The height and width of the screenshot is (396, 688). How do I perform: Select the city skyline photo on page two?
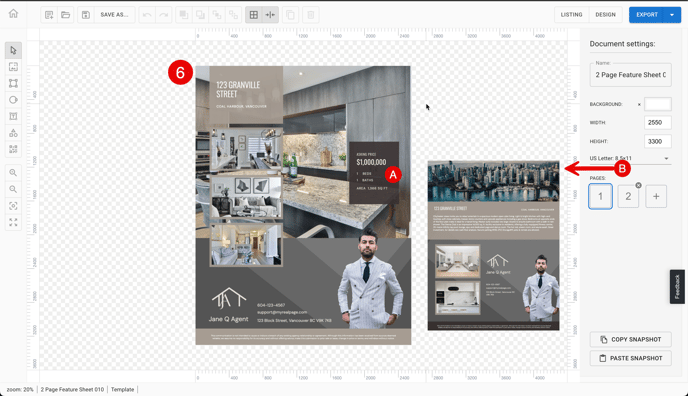[x=494, y=181]
